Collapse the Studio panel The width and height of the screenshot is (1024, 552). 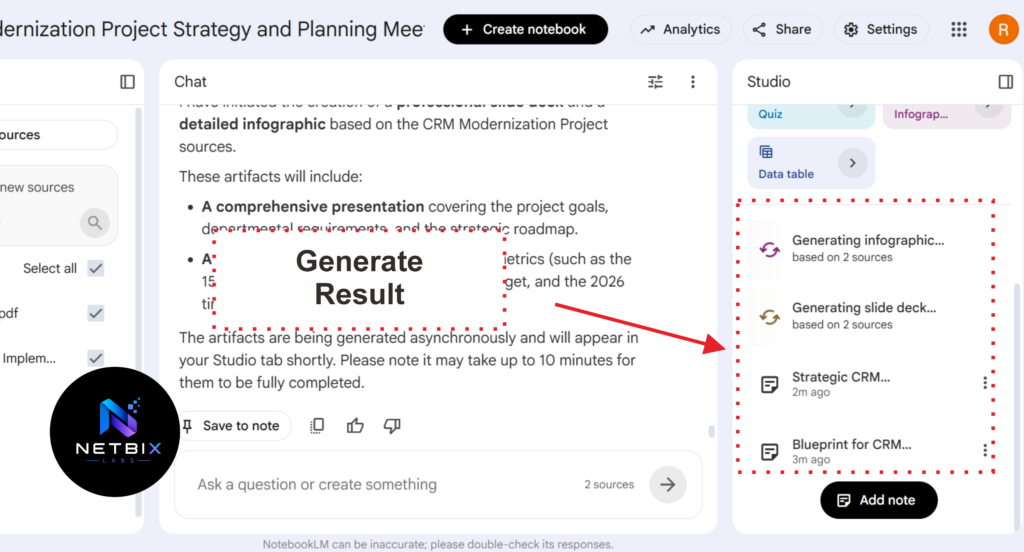(1006, 82)
